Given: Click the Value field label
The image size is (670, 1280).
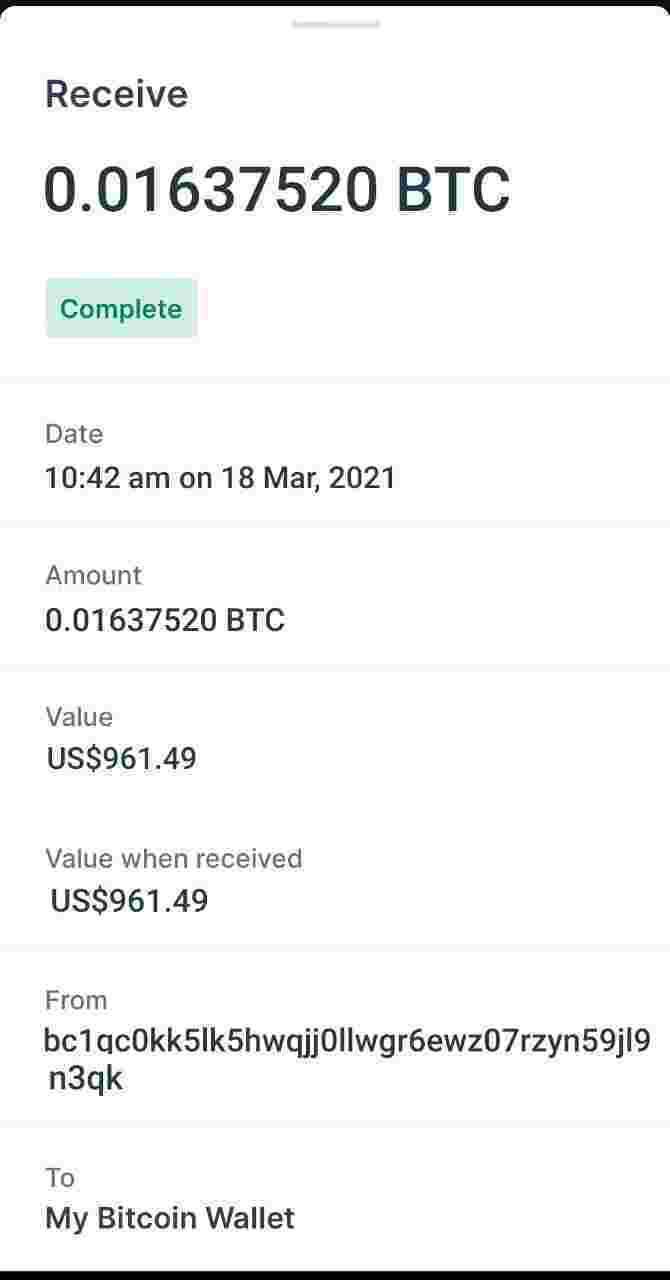Looking at the screenshot, I should pos(79,717).
